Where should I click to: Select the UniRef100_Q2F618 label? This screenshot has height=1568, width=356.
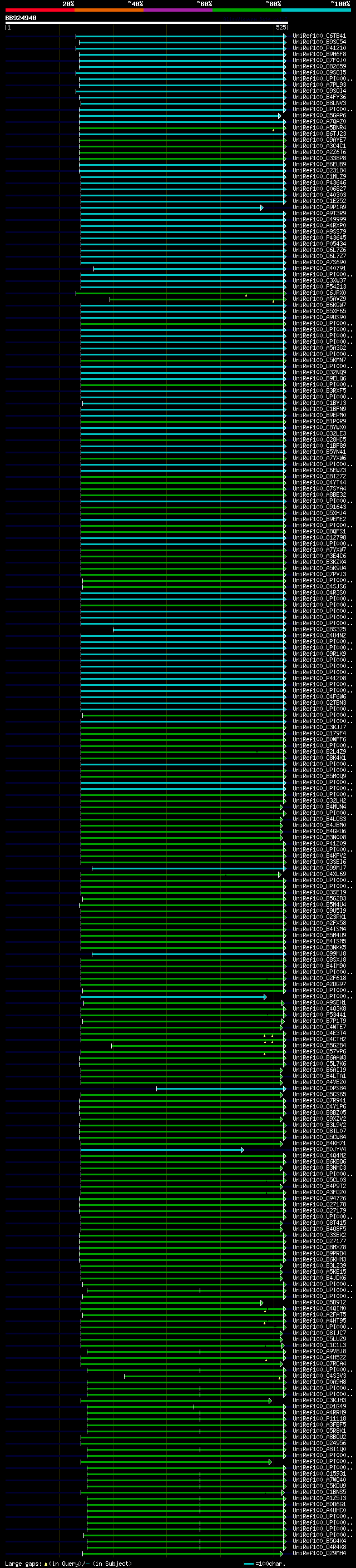(x=319, y=978)
